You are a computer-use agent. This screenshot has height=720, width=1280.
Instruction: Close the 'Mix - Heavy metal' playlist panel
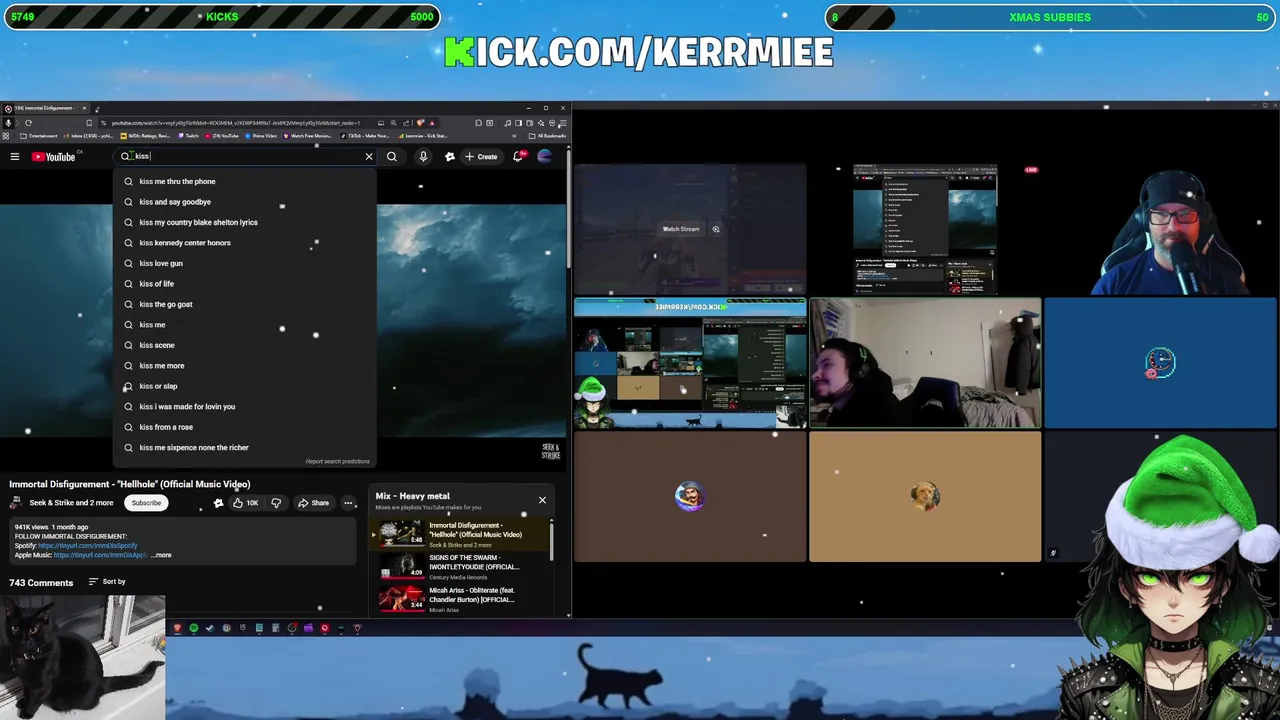tap(542, 500)
